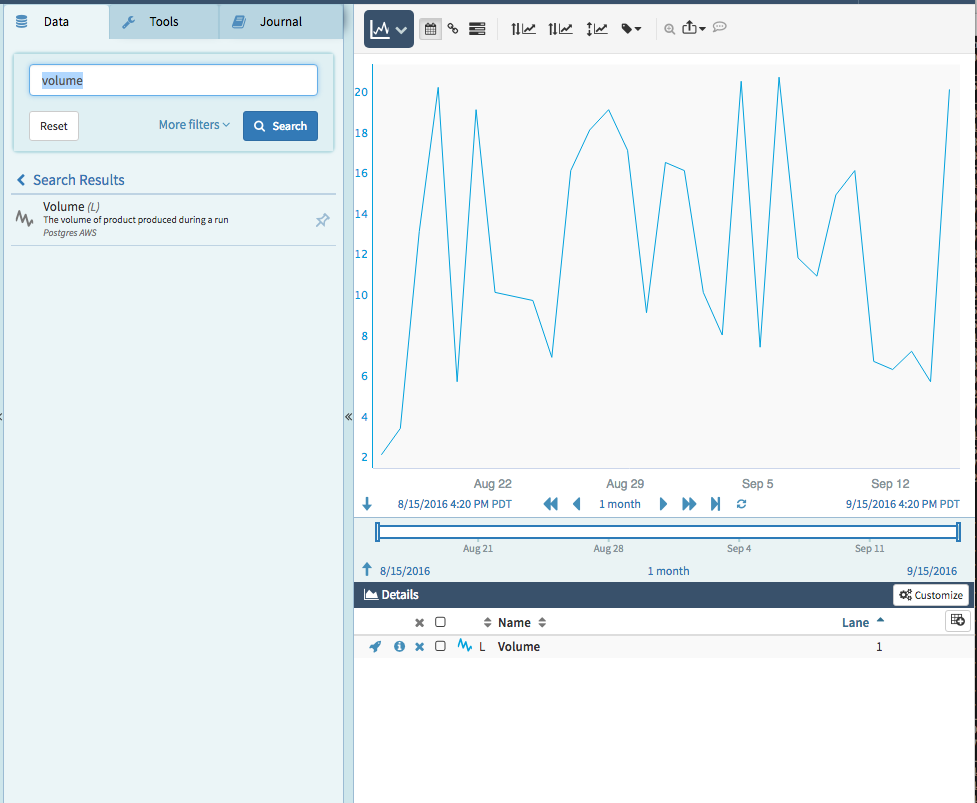Screen dimensions: 977x803
Task: Expand the More filters dropdown
Action: click(194, 125)
